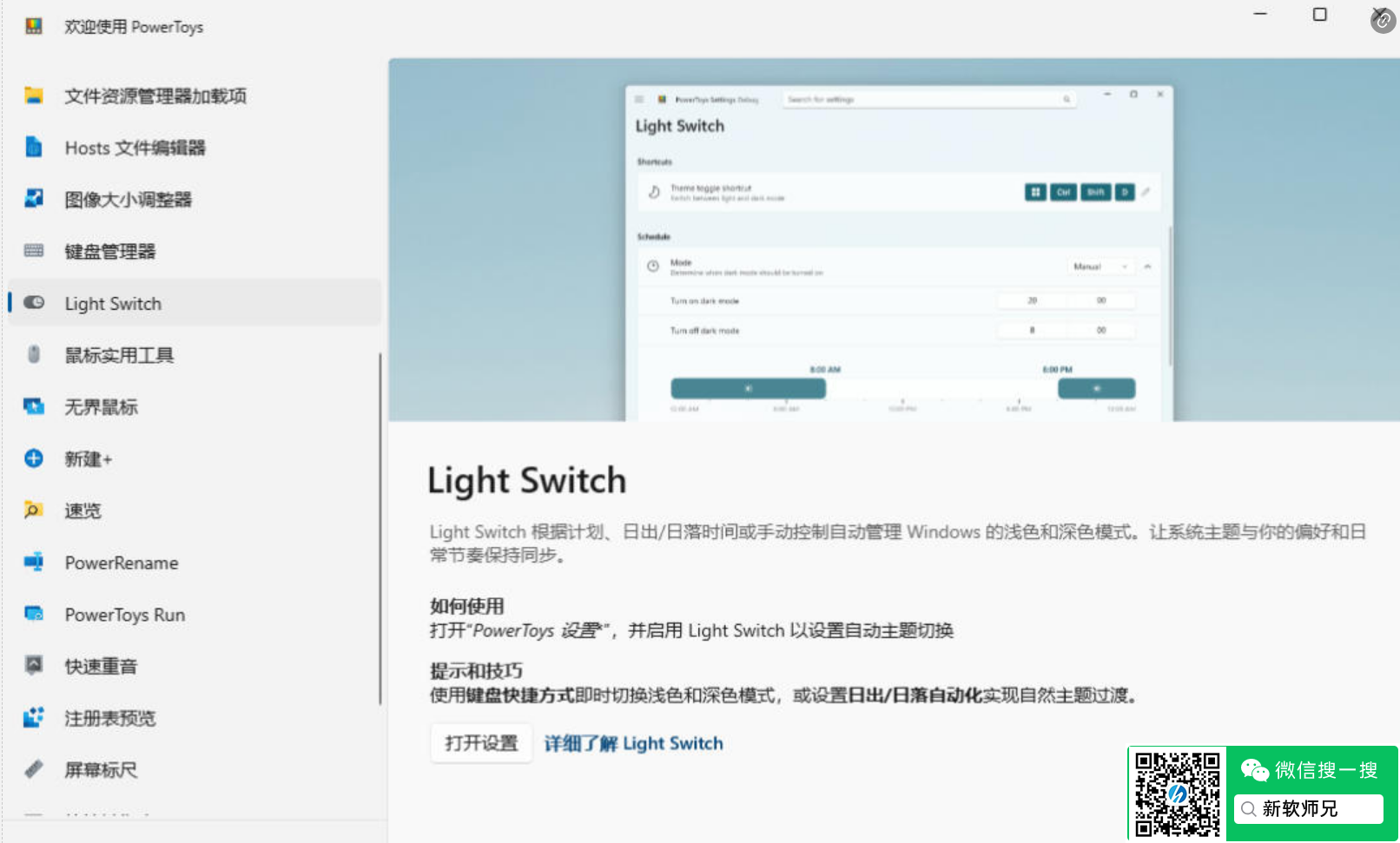
Task: Click the sidebar vertical scrollbar
Action: (380, 528)
